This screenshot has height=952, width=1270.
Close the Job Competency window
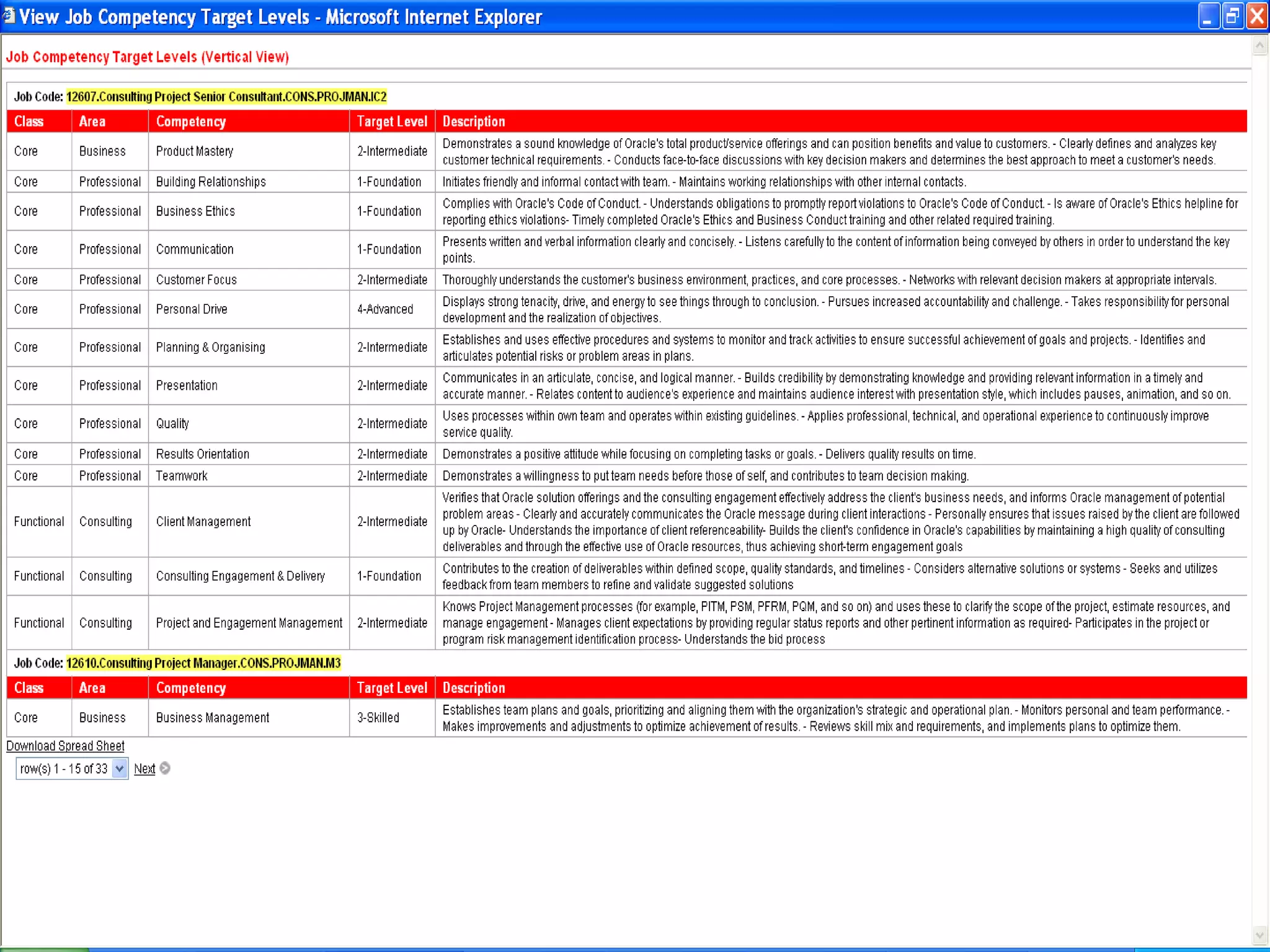(1257, 16)
